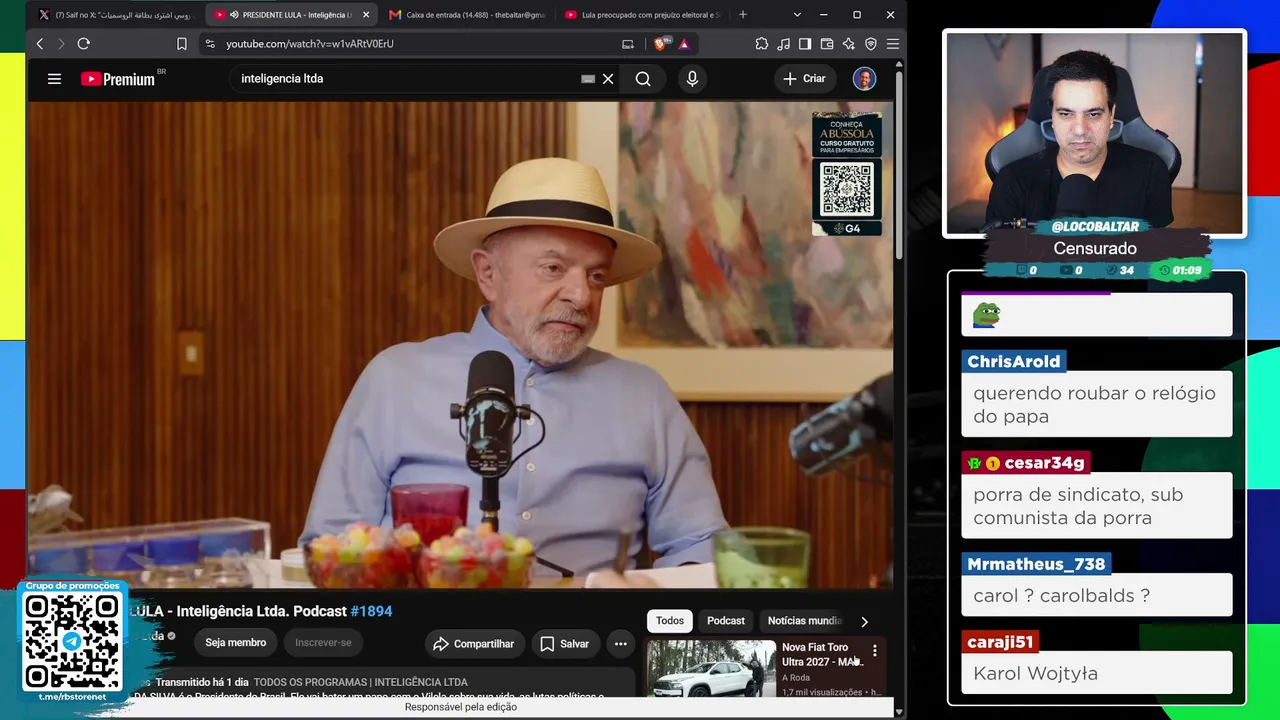Save the video with the Salvar button
Image resolution: width=1280 pixels, height=720 pixels.
coord(565,644)
